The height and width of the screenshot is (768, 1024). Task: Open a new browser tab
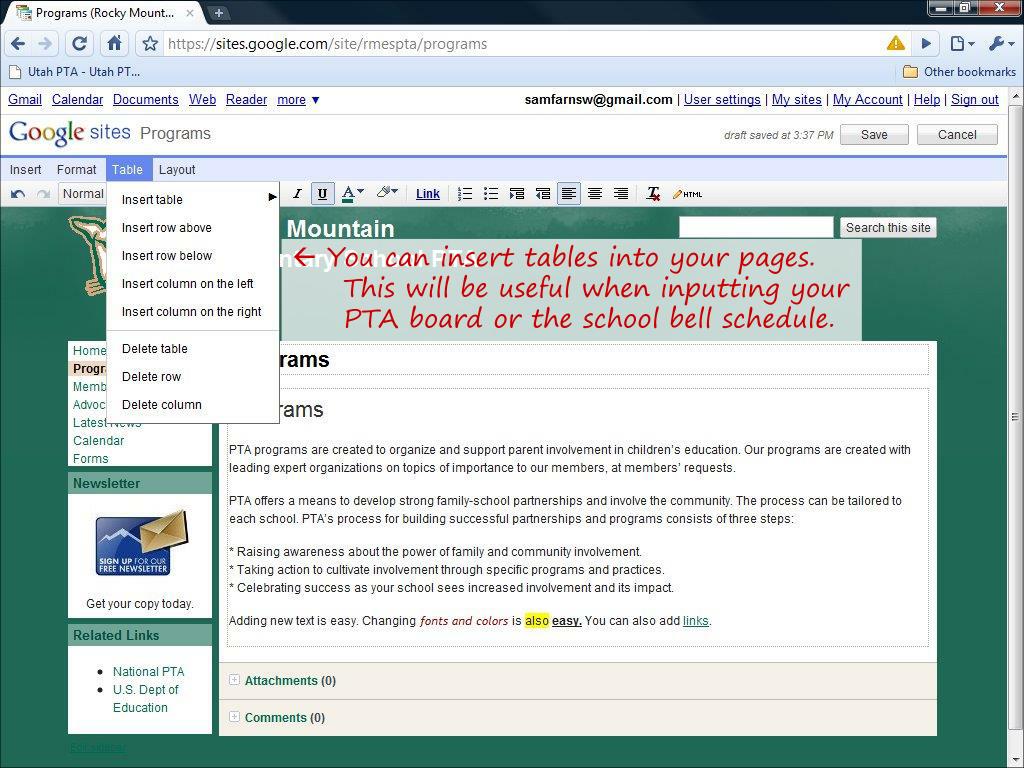219,12
